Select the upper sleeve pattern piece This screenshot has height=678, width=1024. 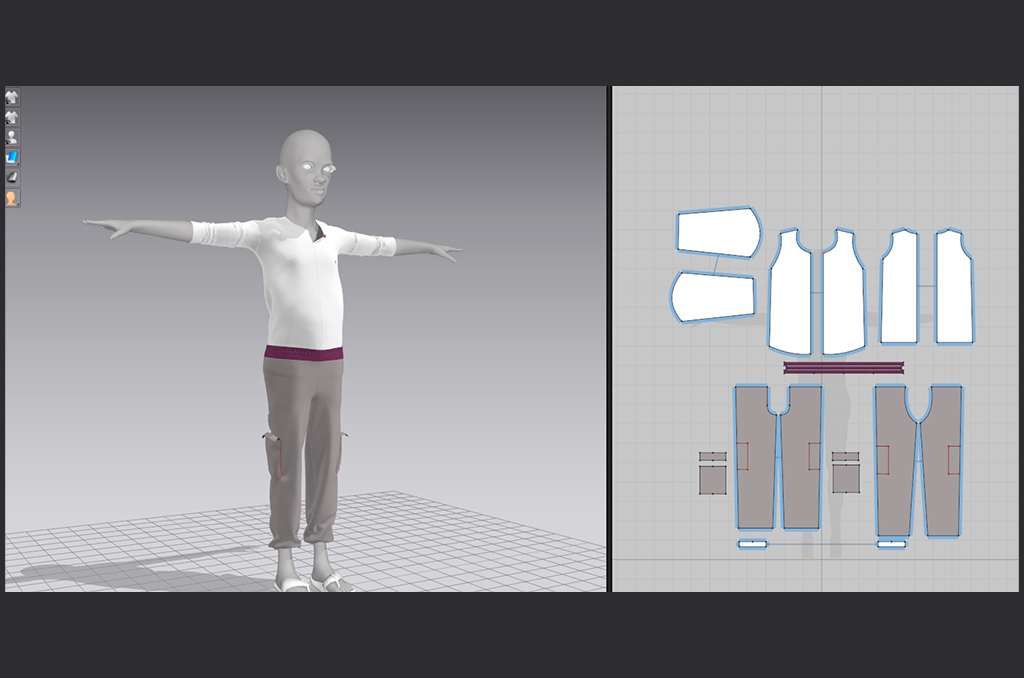pyautogui.click(x=718, y=232)
